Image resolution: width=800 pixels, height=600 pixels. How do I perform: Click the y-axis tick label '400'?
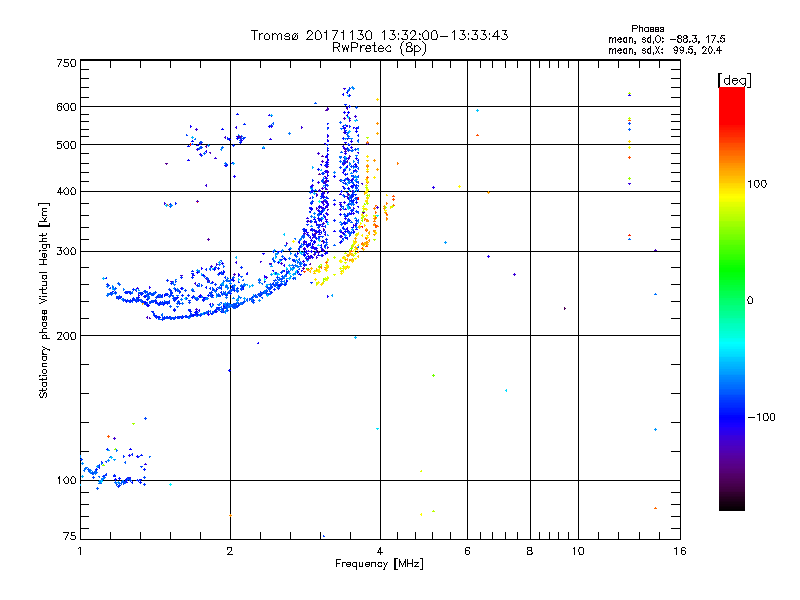coord(66,192)
